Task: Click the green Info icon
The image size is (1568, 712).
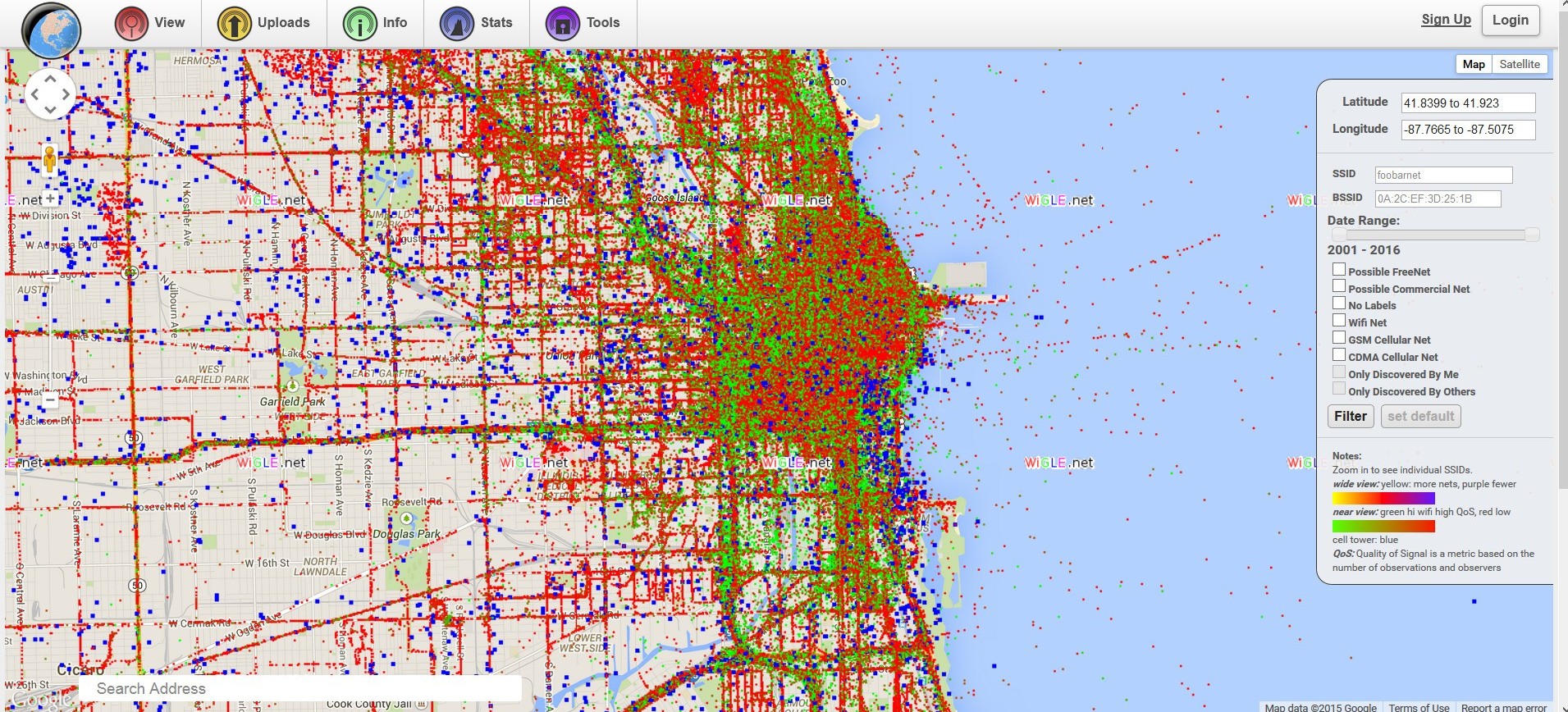Action: coord(359,23)
